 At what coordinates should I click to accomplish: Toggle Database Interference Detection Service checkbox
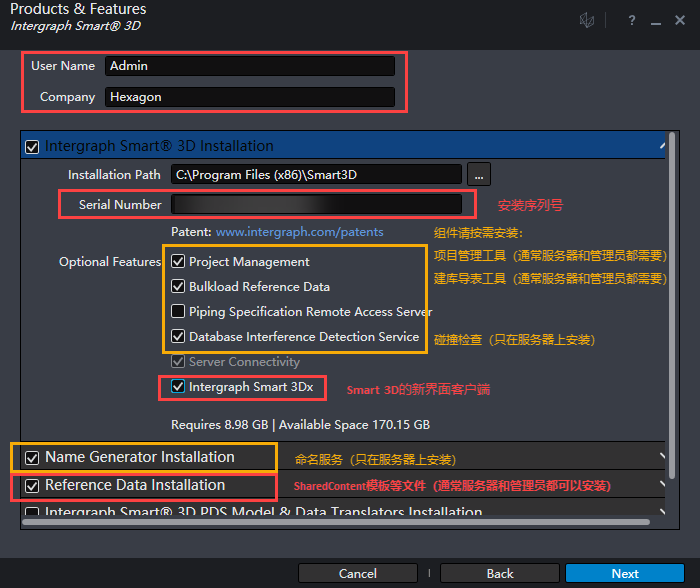pos(179,337)
